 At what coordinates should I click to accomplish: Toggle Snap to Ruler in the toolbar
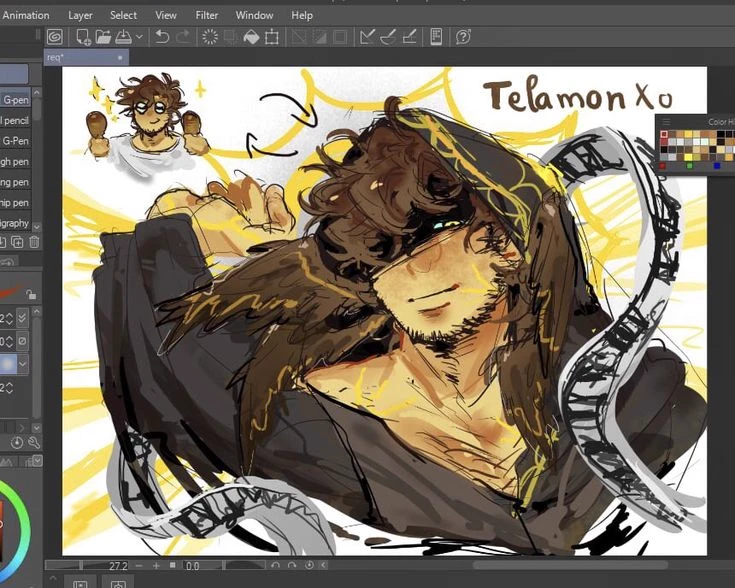point(367,37)
